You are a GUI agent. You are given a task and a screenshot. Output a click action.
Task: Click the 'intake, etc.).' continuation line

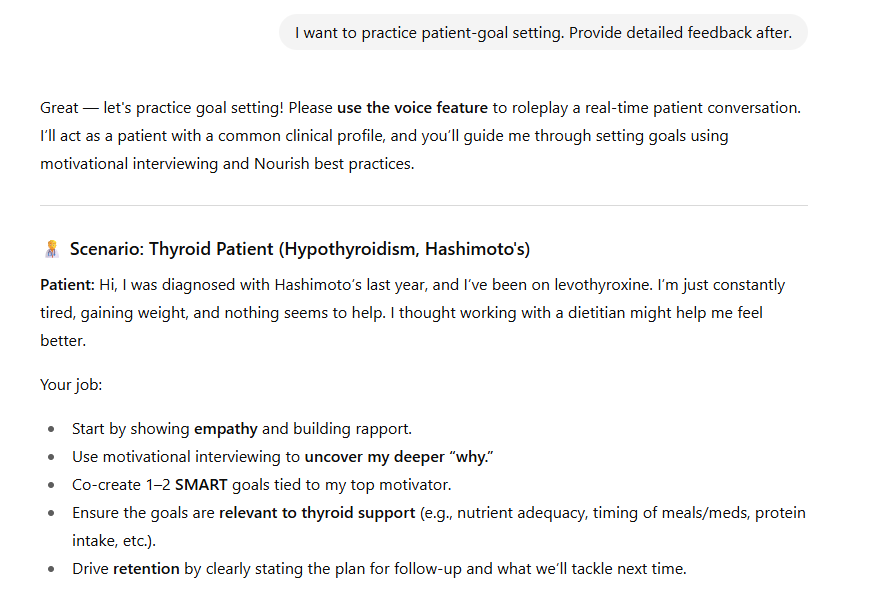114,541
